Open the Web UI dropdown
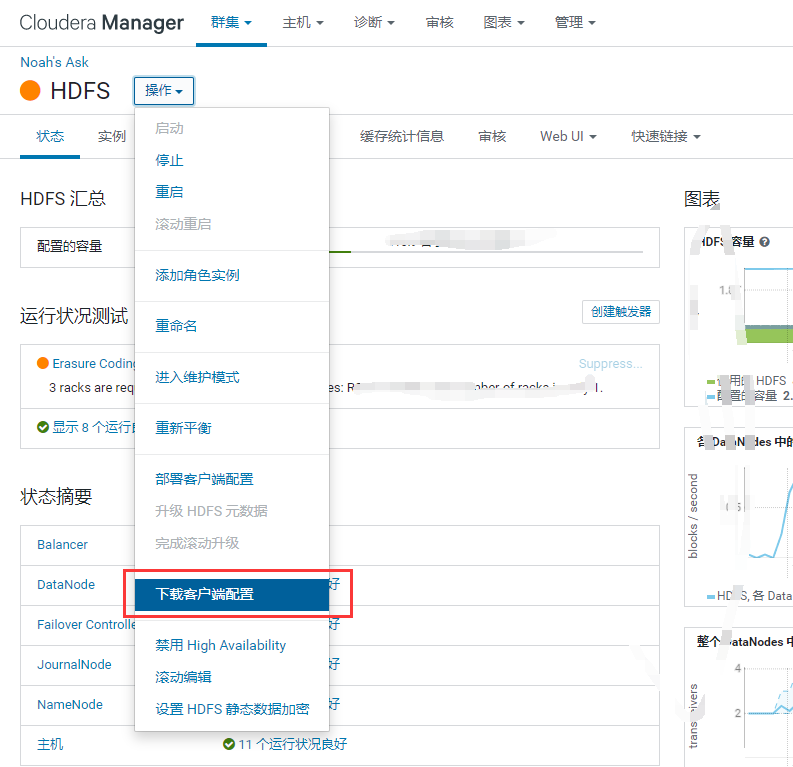Viewport: 793px width, 767px height. coord(568,137)
